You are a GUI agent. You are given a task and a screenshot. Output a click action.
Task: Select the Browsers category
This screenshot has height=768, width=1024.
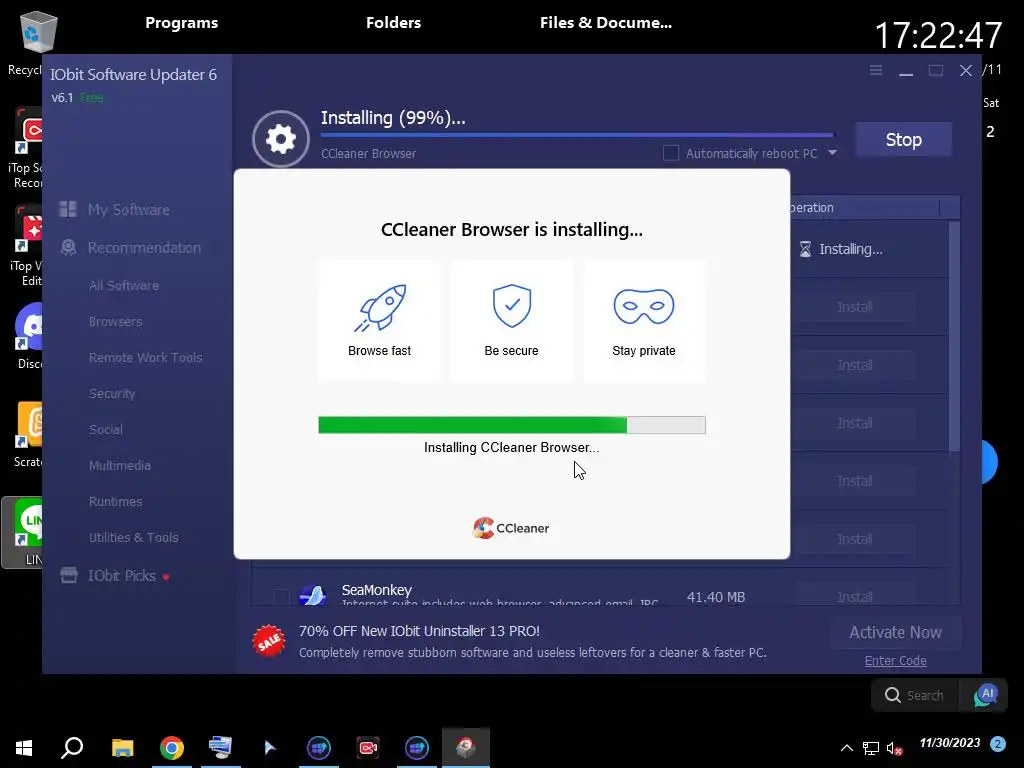tap(115, 321)
